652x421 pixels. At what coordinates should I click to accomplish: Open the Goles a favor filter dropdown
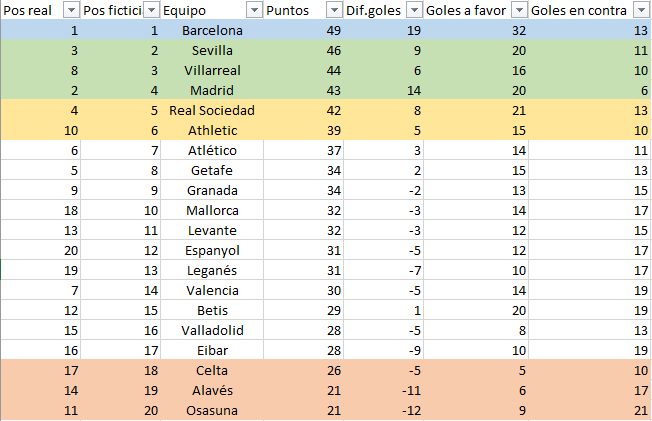click(x=519, y=10)
